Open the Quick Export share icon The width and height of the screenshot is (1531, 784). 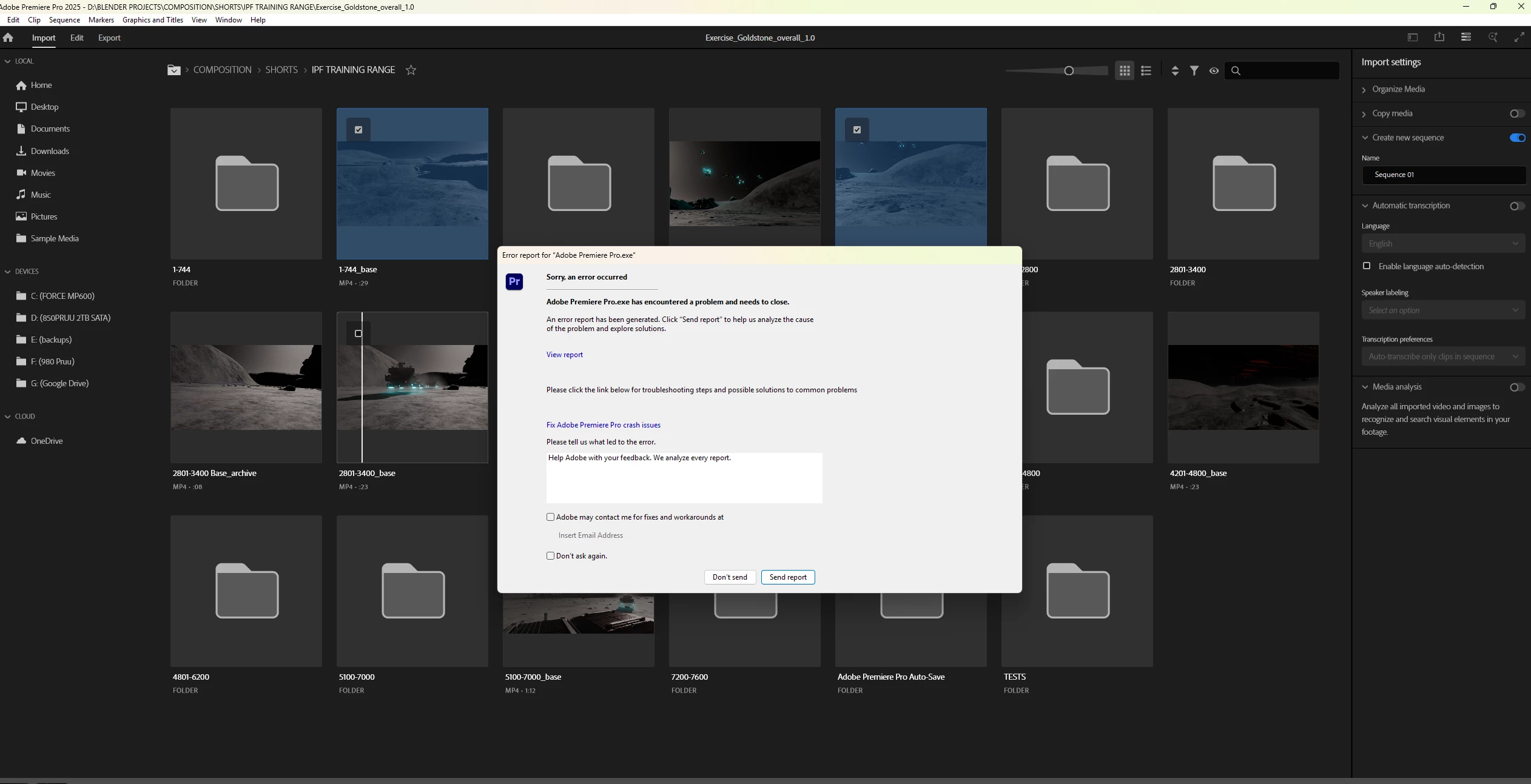pyautogui.click(x=1439, y=38)
